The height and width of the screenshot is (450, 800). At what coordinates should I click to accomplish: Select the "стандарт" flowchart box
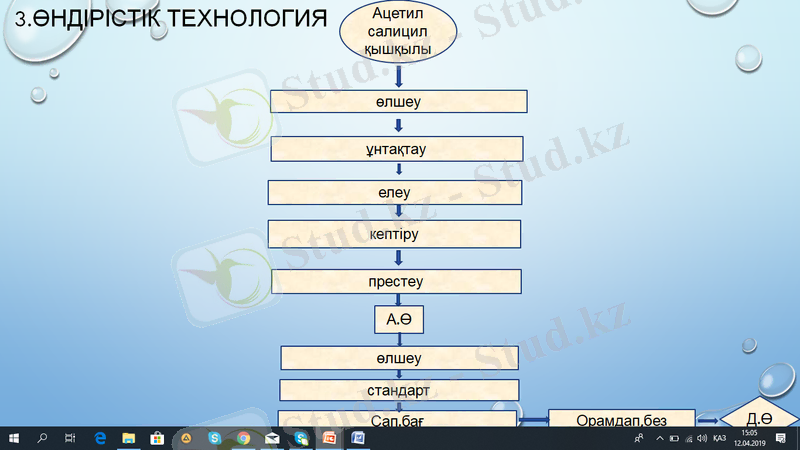pyautogui.click(x=399, y=390)
